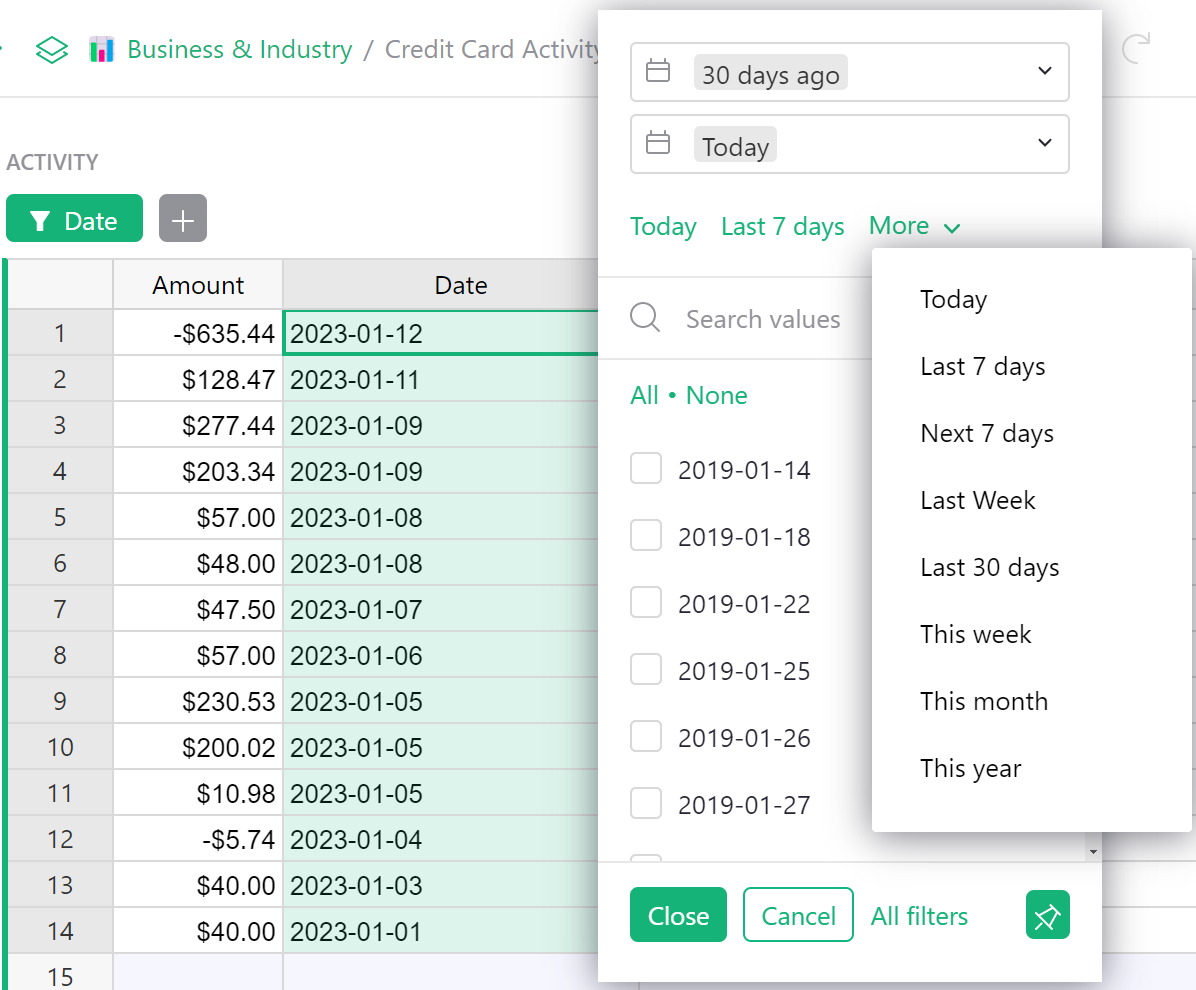Viewport: 1196px width, 990px height.
Task: Choose 'This year' from the menu
Action: 971,768
